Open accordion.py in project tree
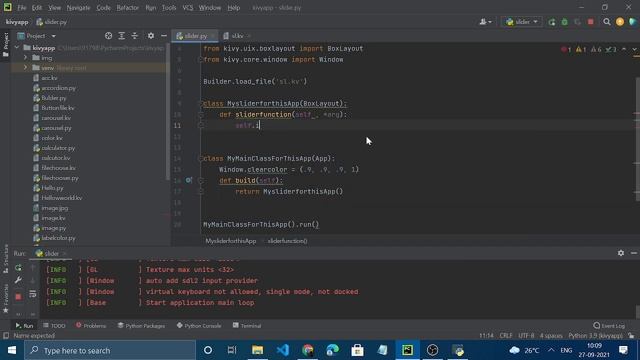Image resolution: width=640 pixels, height=360 pixels. 58,88
